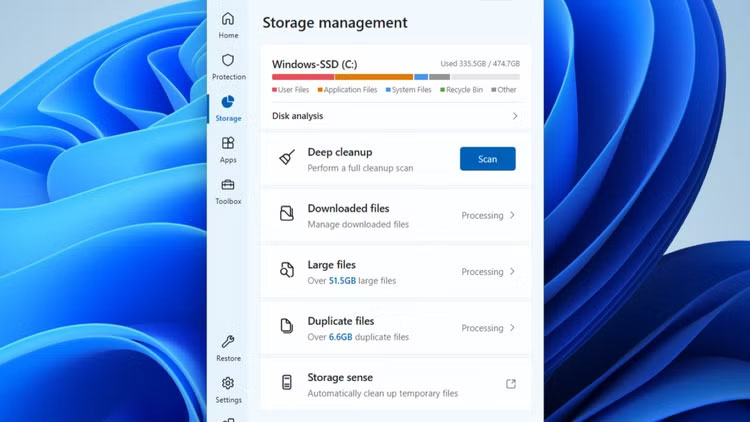The image size is (750, 422).
Task: Select the Apps label in sidebar
Action: (x=228, y=160)
